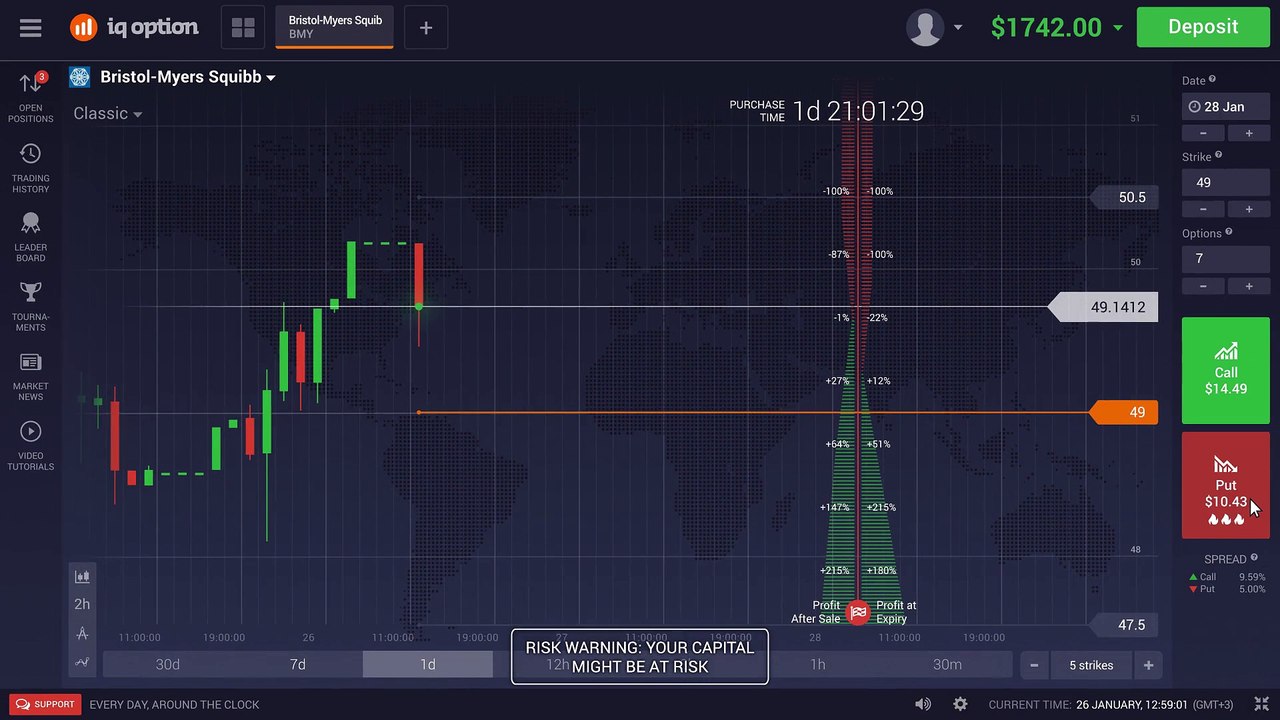This screenshot has height=720, width=1280.
Task: Click the Call spread 9.59% value
Action: (1251, 577)
